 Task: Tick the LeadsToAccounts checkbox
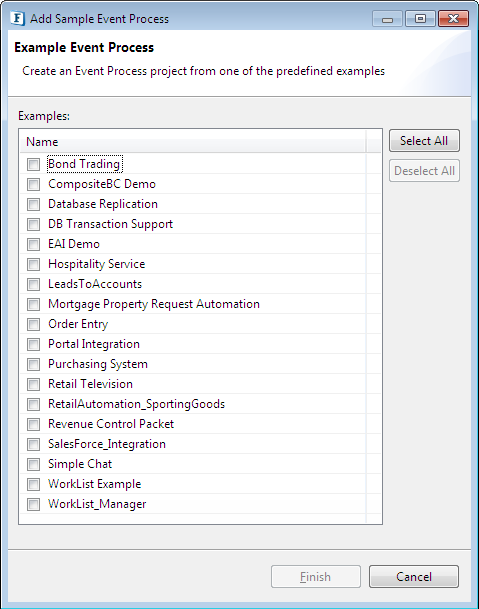coord(33,284)
